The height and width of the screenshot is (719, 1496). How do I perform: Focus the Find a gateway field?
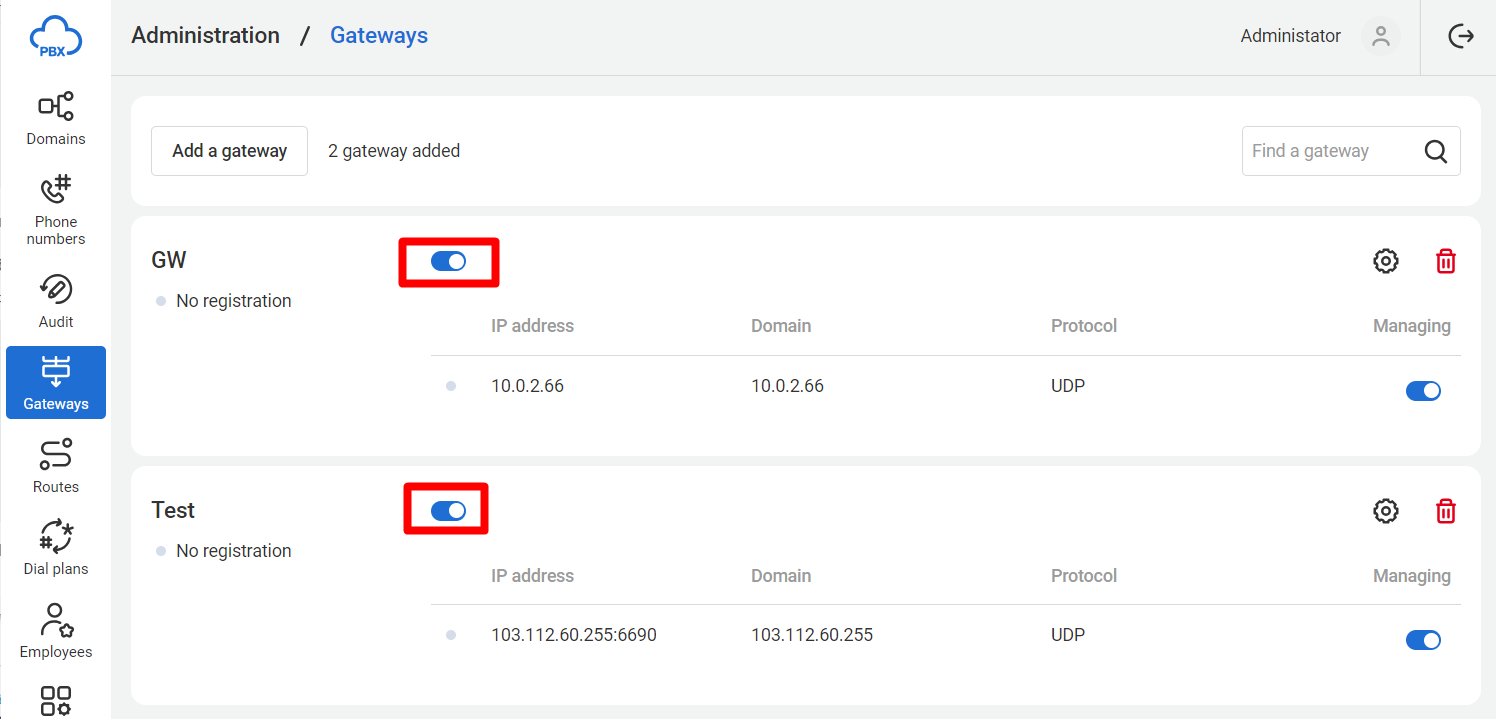[1330, 151]
